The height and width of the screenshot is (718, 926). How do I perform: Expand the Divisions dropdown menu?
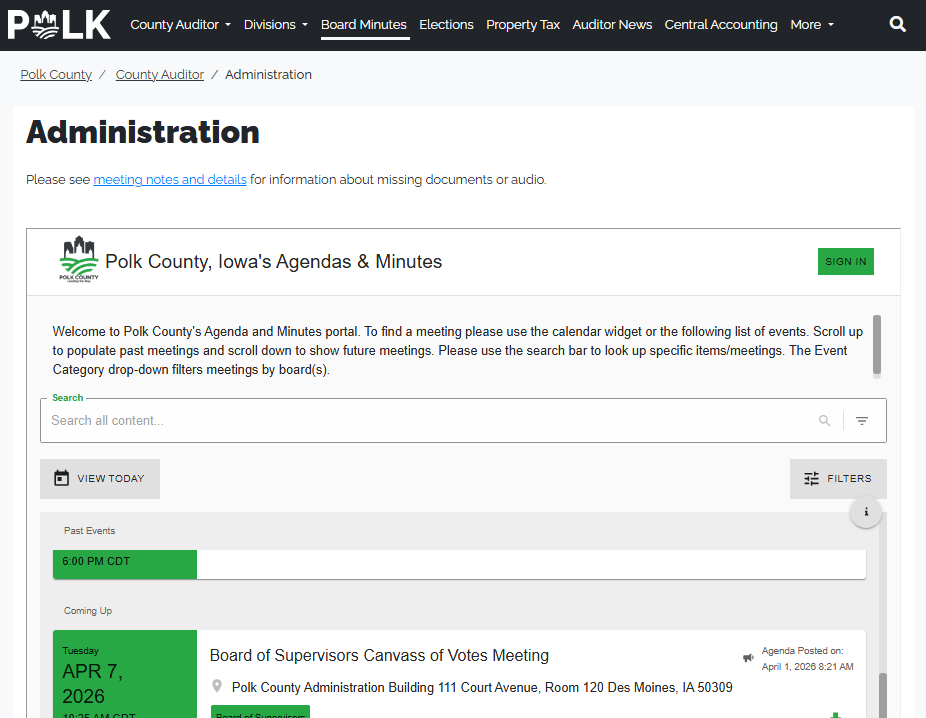[x=275, y=25]
